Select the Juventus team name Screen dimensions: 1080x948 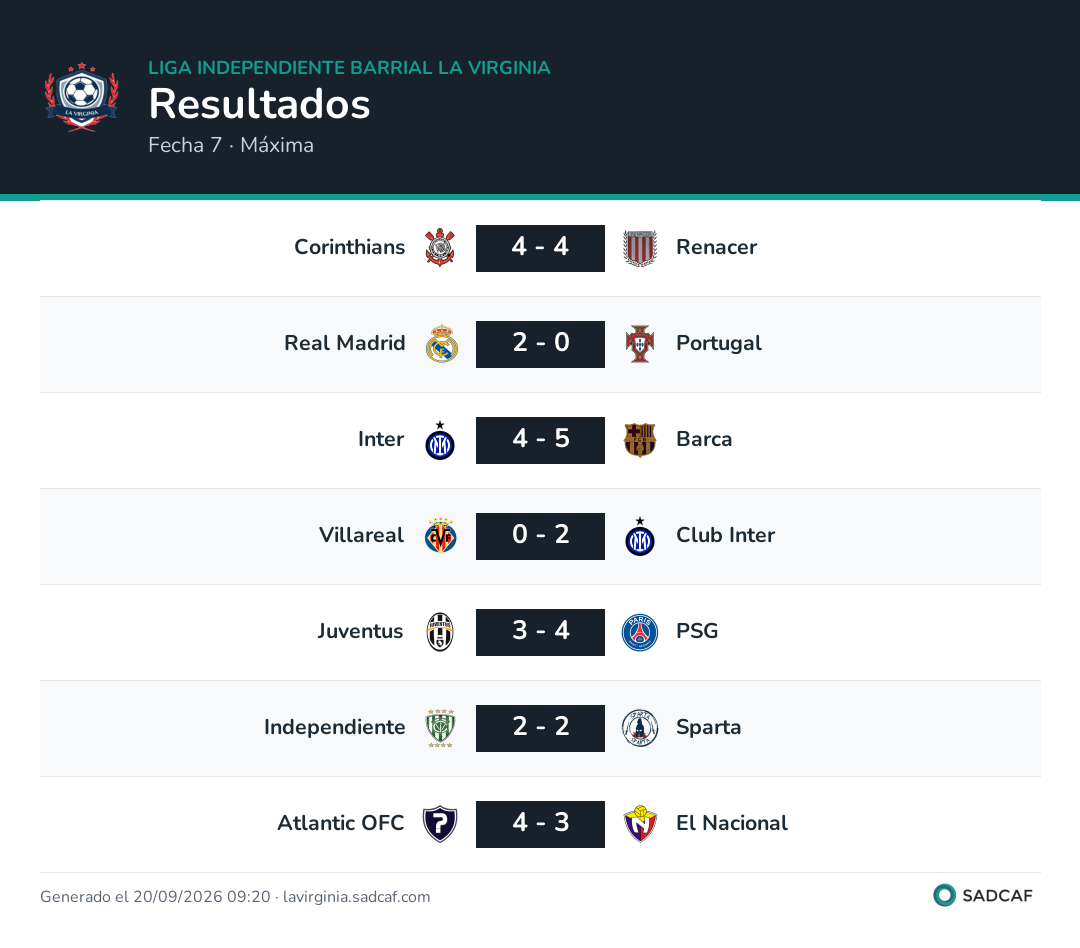(360, 631)
